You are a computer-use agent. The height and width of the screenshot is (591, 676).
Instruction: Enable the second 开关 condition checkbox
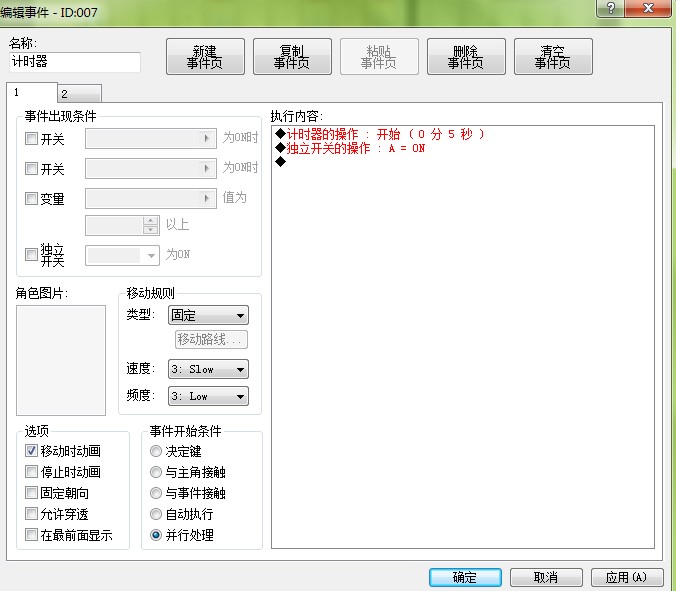point(31,168)
